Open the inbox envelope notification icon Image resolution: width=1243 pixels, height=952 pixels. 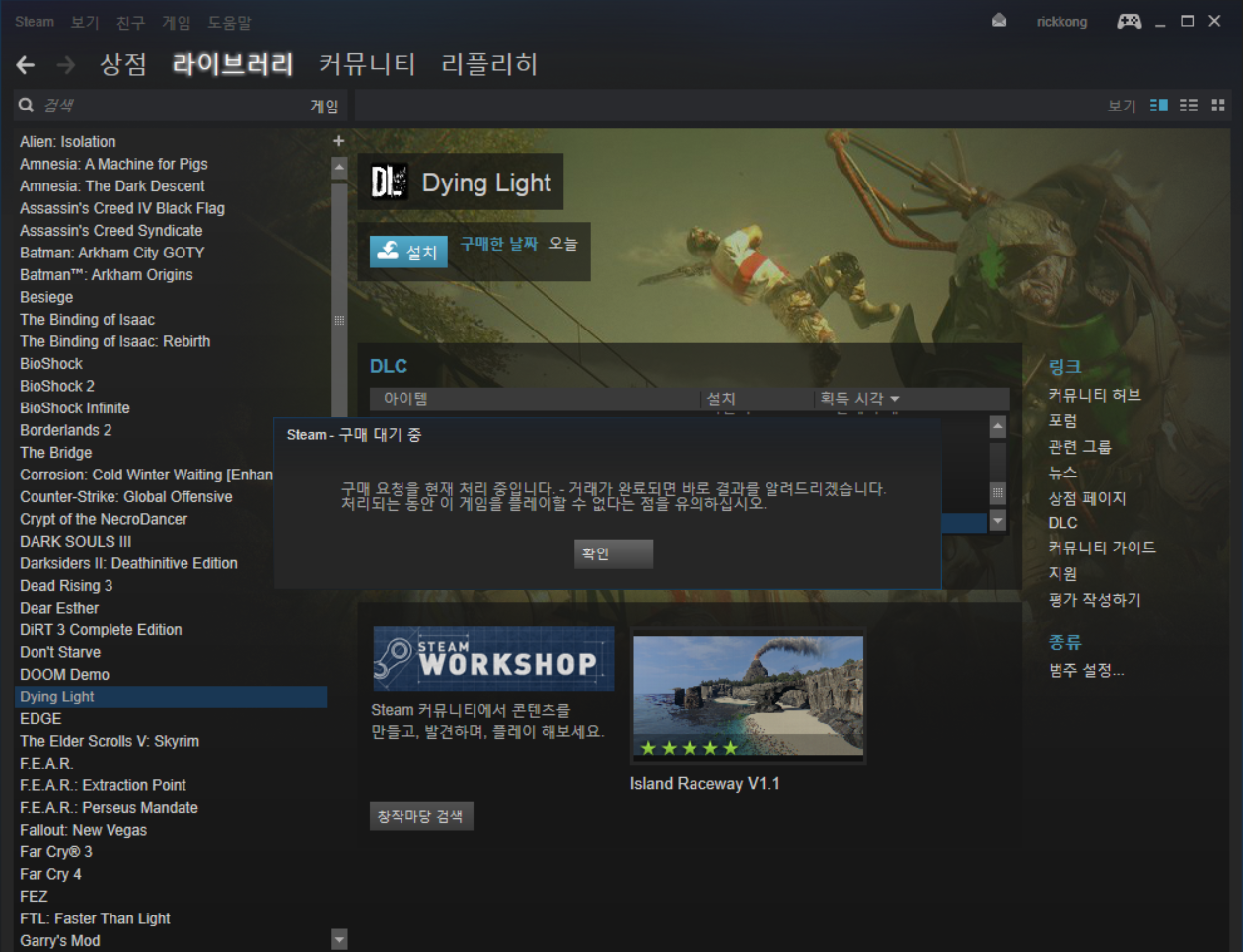click(x=999, y=21)
